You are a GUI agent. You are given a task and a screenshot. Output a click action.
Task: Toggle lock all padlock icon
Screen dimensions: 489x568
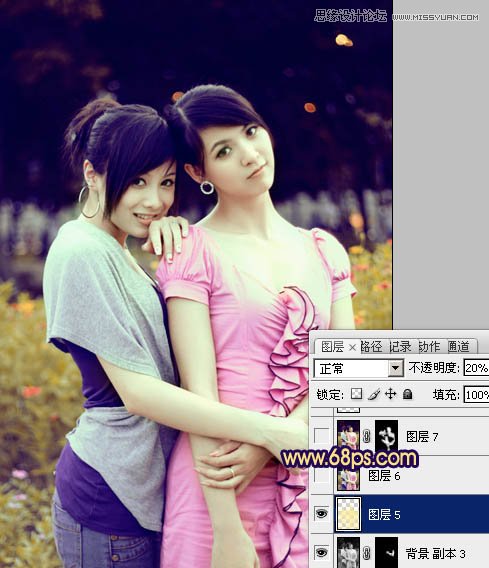click(x=408, y=394)
